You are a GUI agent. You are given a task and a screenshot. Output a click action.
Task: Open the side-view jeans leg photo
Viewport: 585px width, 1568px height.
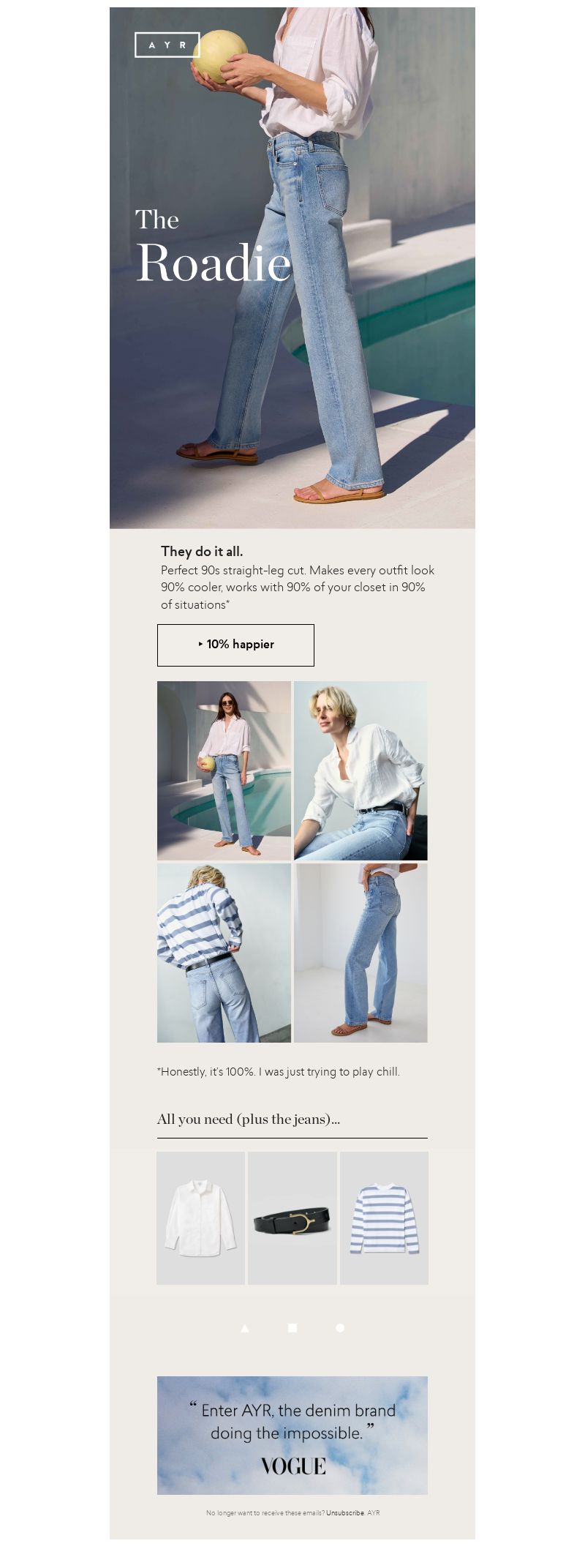coord(361,953)
